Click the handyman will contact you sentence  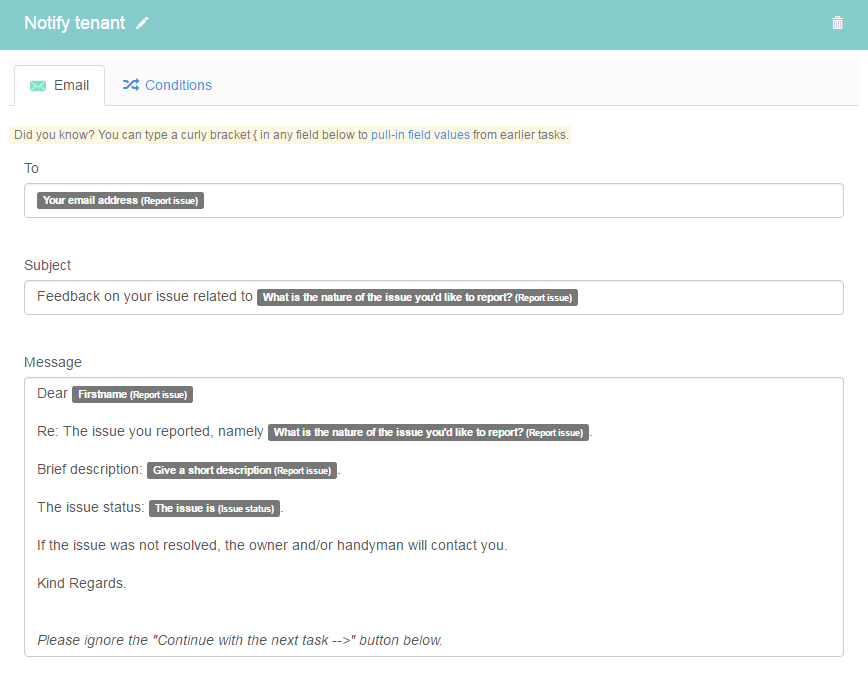click(272, 545)
